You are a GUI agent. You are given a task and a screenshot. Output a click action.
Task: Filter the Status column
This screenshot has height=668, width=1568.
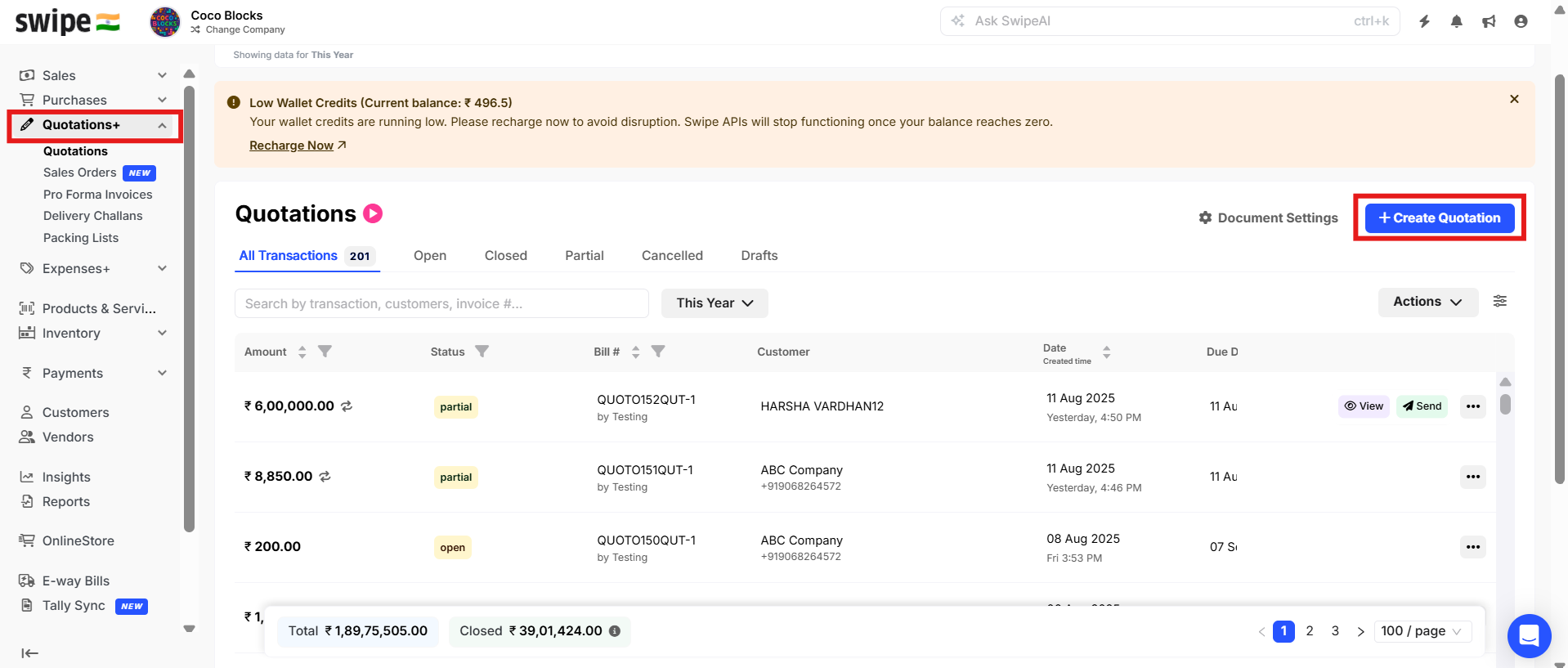tap(482, 352)
